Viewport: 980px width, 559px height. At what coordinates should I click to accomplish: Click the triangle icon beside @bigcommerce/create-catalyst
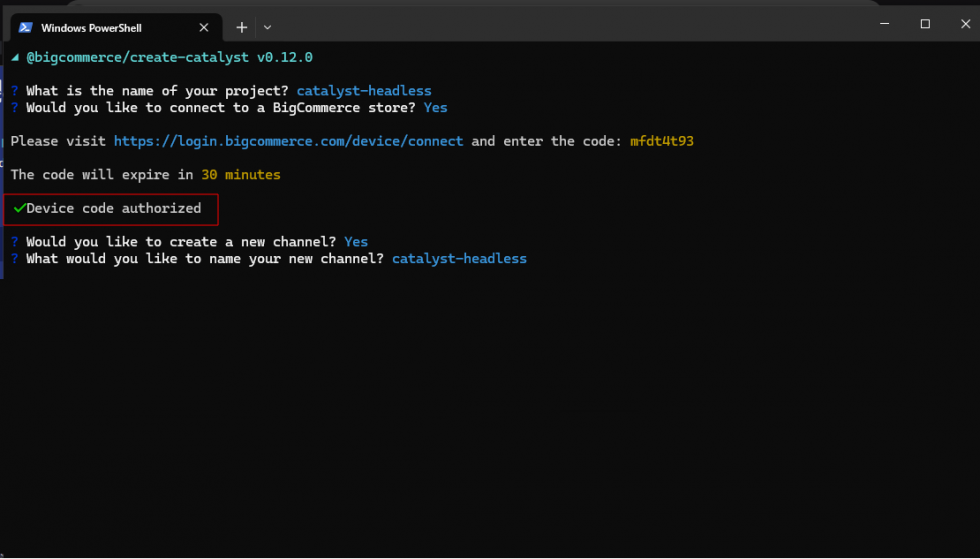click(14, 58)
